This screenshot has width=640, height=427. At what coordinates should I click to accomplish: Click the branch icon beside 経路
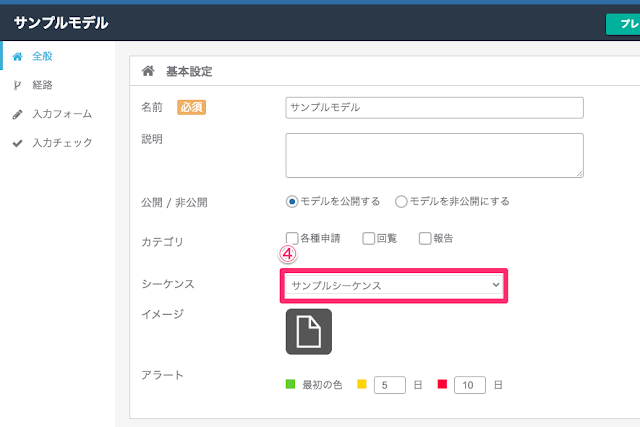tap(17, 85)
